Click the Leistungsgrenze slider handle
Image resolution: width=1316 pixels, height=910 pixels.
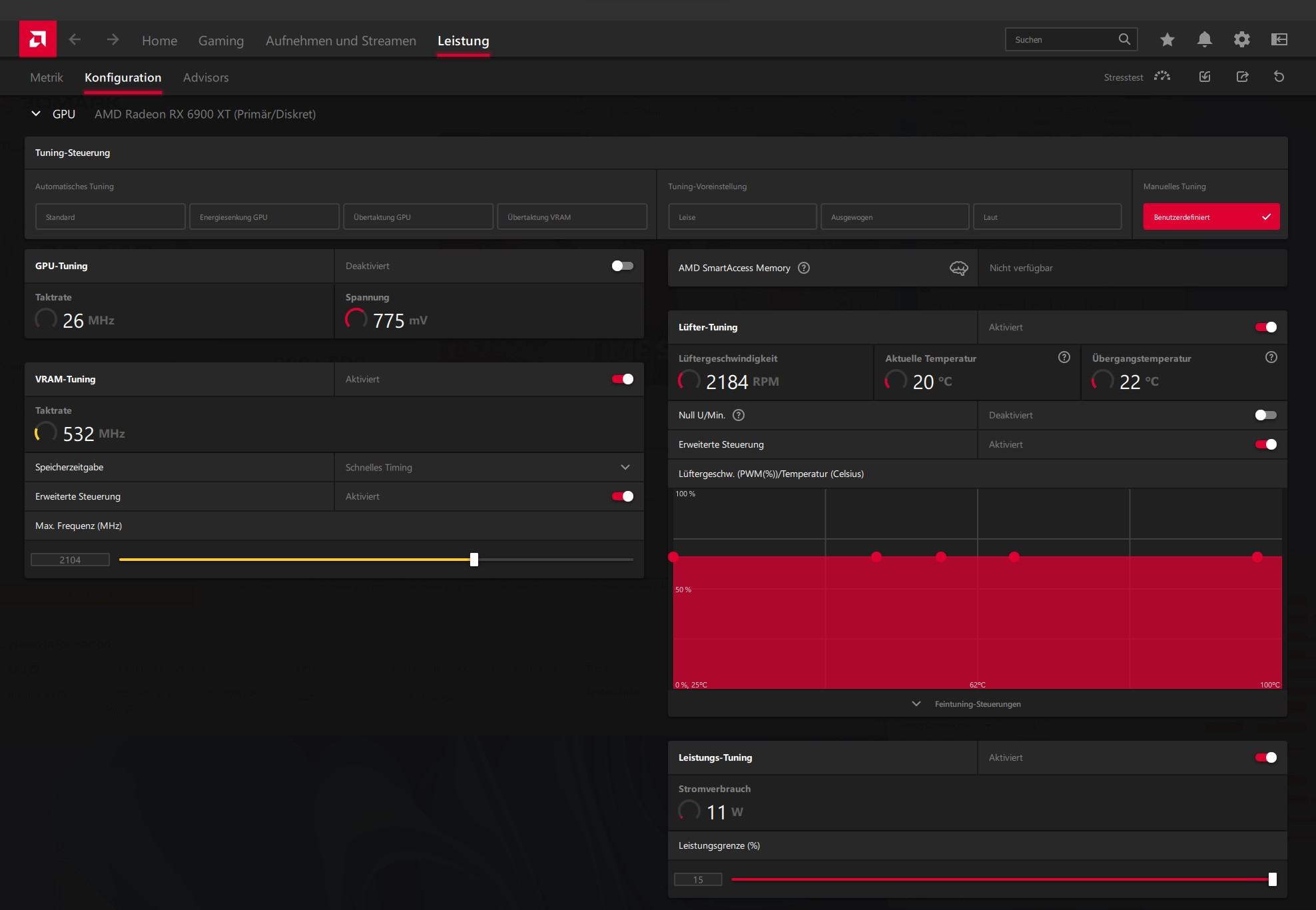pos(1272,879)
